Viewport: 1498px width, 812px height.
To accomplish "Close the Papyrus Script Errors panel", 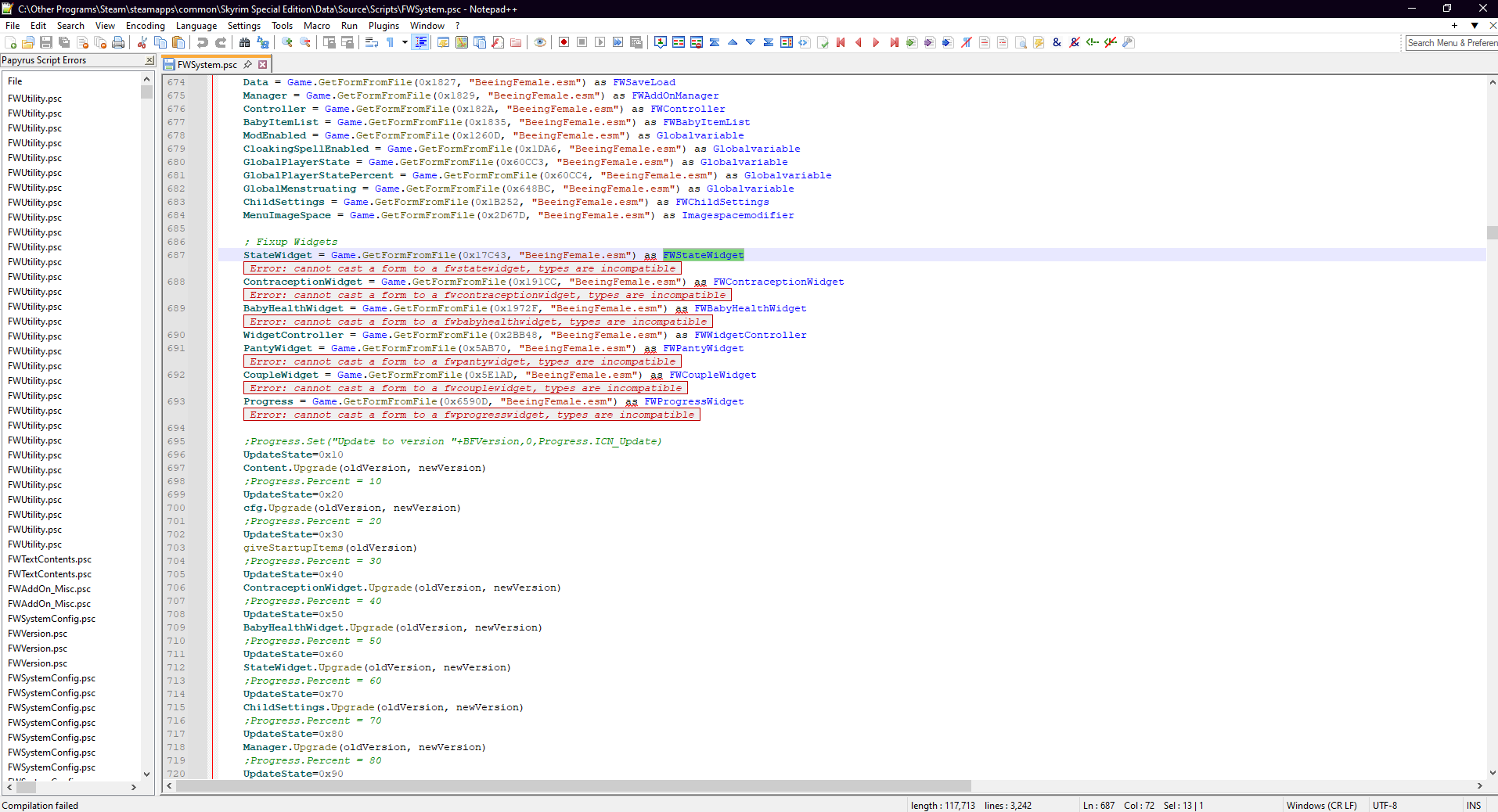I will 149,60.
